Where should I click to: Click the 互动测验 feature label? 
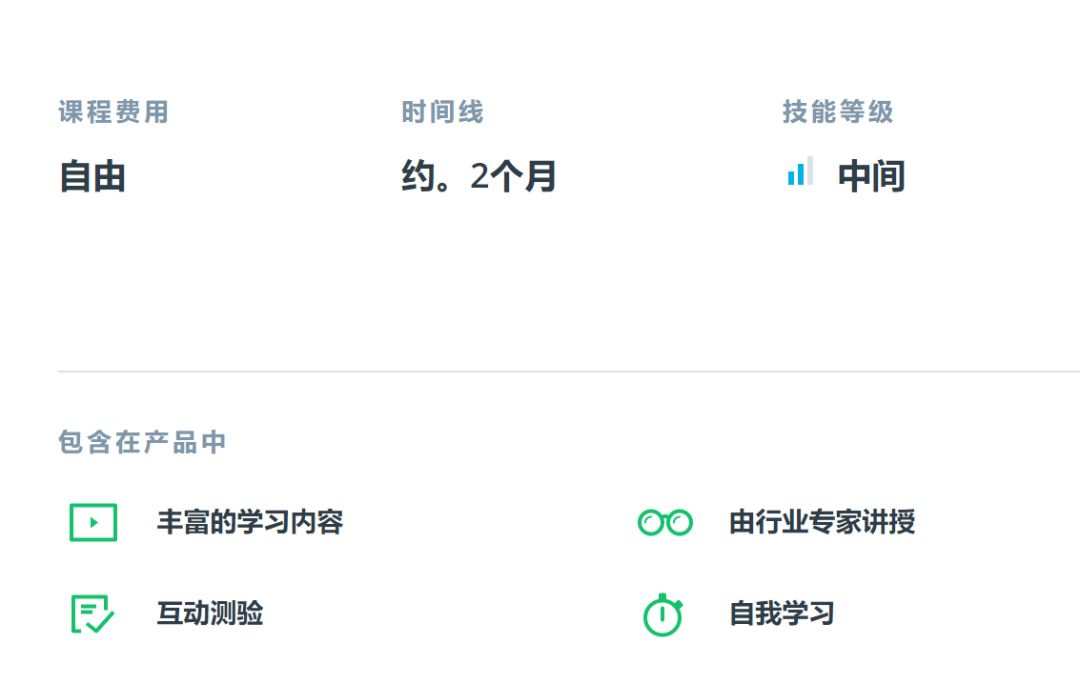(x=210, y=613)
